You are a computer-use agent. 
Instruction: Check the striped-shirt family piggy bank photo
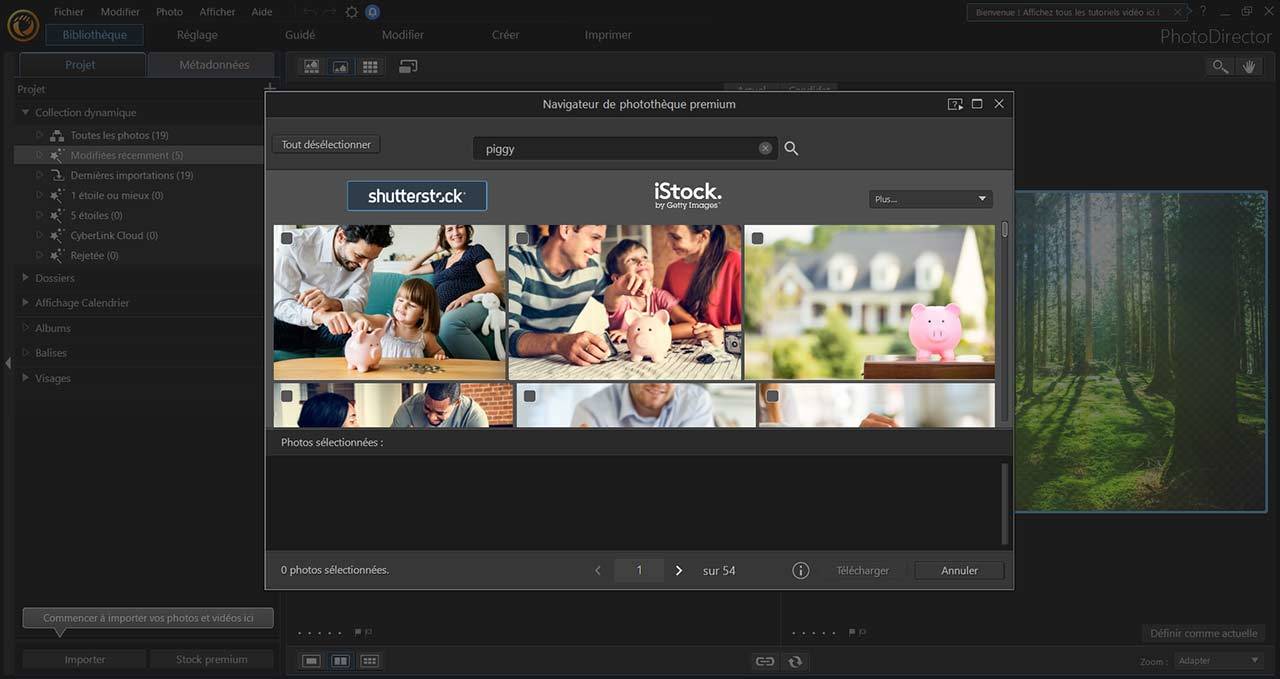[522, 238]
